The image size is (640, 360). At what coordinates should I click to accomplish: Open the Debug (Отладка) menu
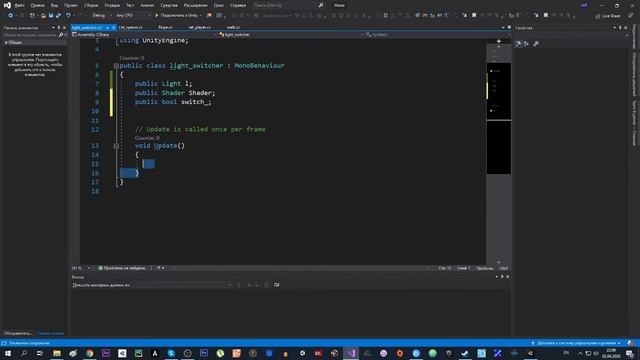(112, 5)
